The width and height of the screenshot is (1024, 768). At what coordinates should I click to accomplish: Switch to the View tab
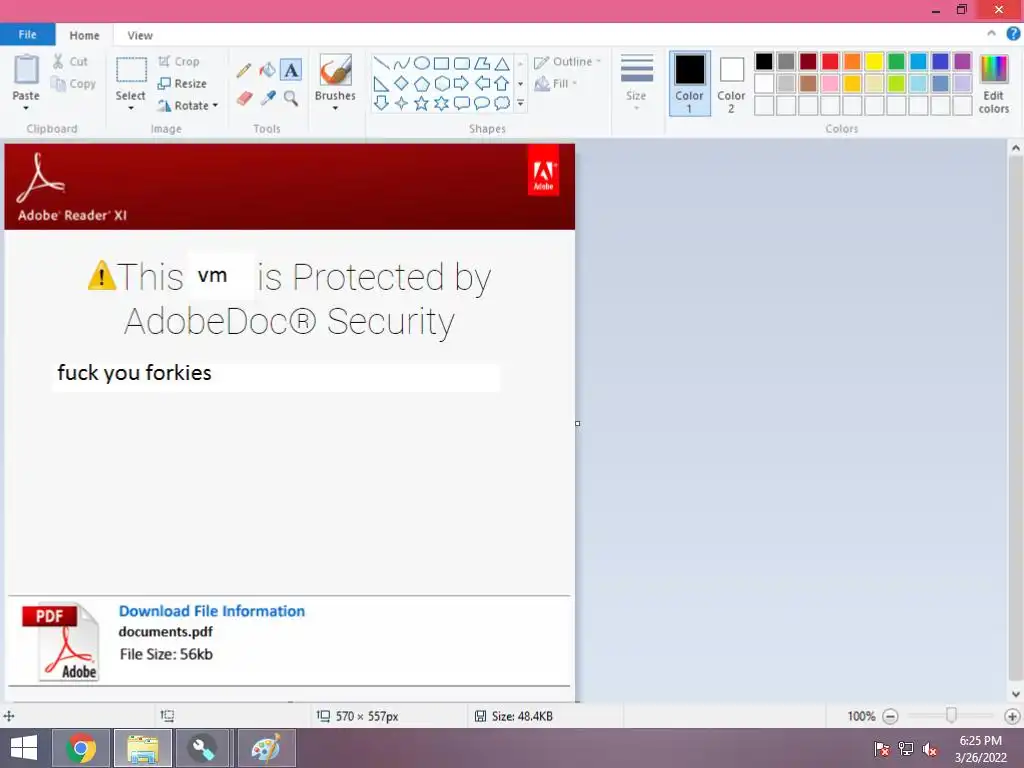(x=140, y=35)
